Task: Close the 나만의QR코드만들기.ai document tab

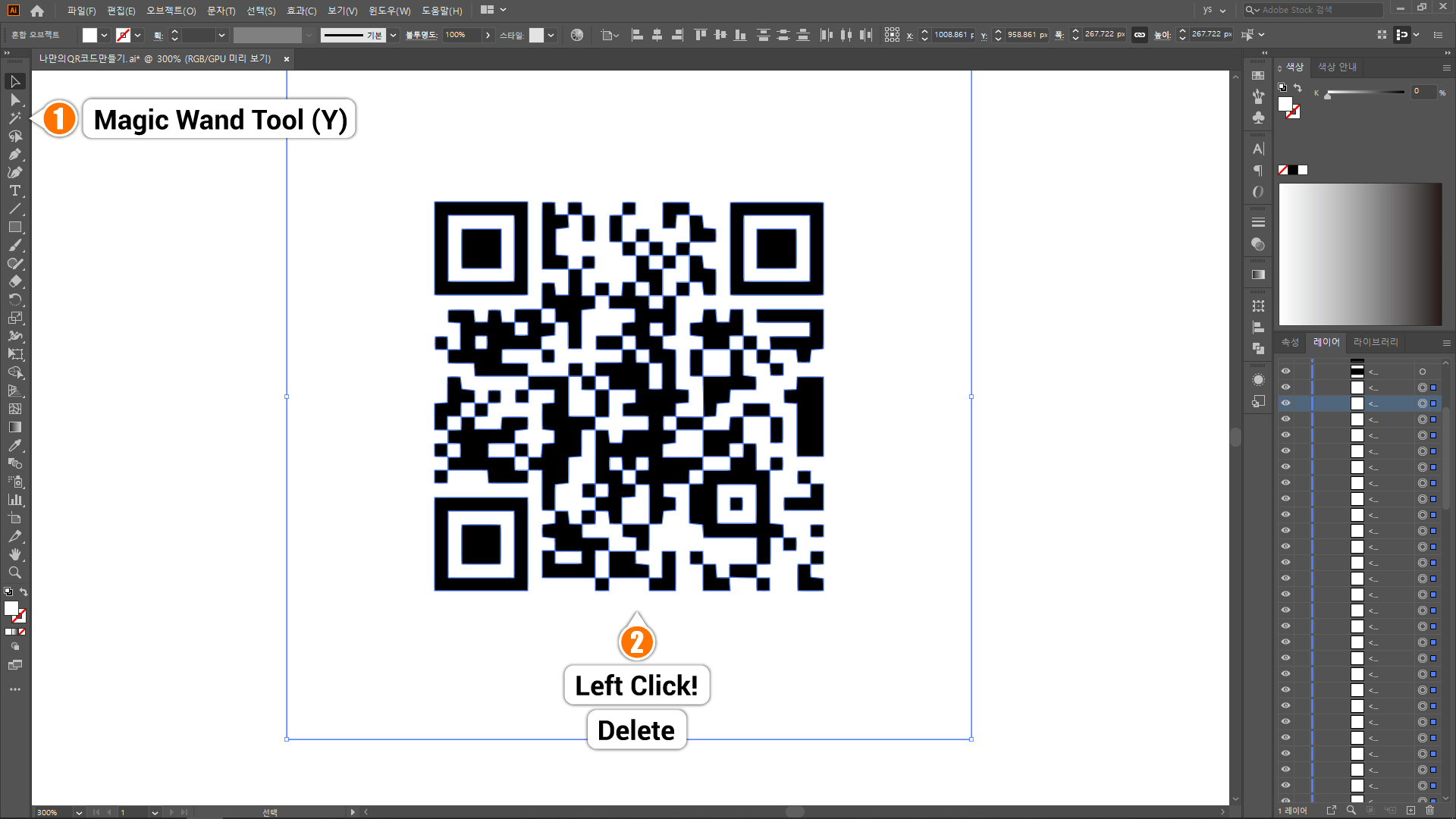Action: click(287, 58)
